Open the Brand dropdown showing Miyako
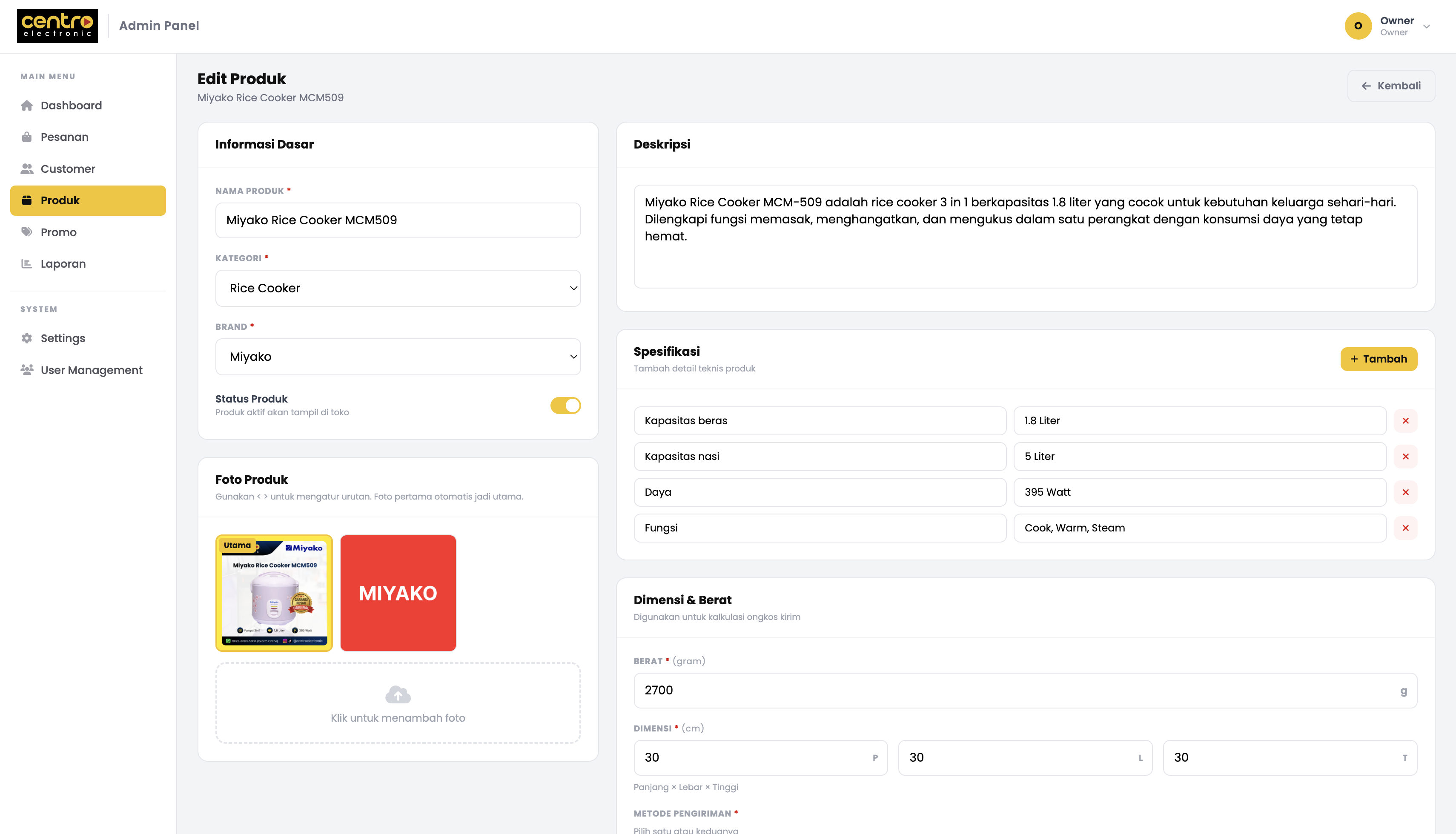 pos(398,357)
